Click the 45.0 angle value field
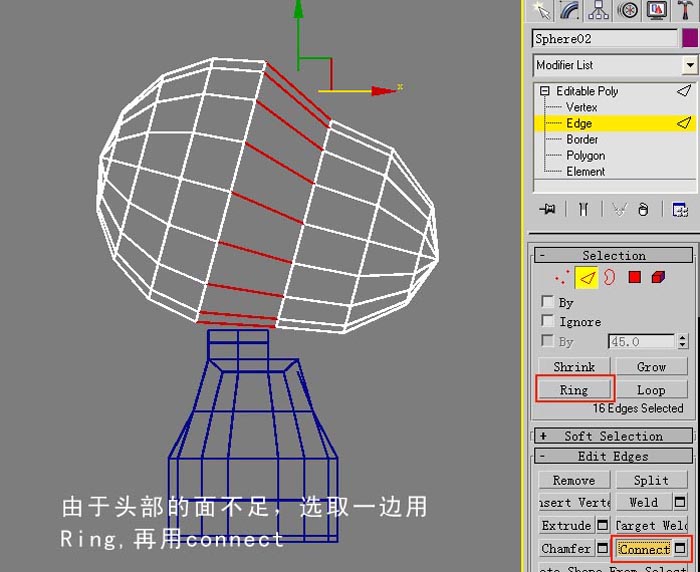This screenshot has height=572, width=700. click(641, 342)
